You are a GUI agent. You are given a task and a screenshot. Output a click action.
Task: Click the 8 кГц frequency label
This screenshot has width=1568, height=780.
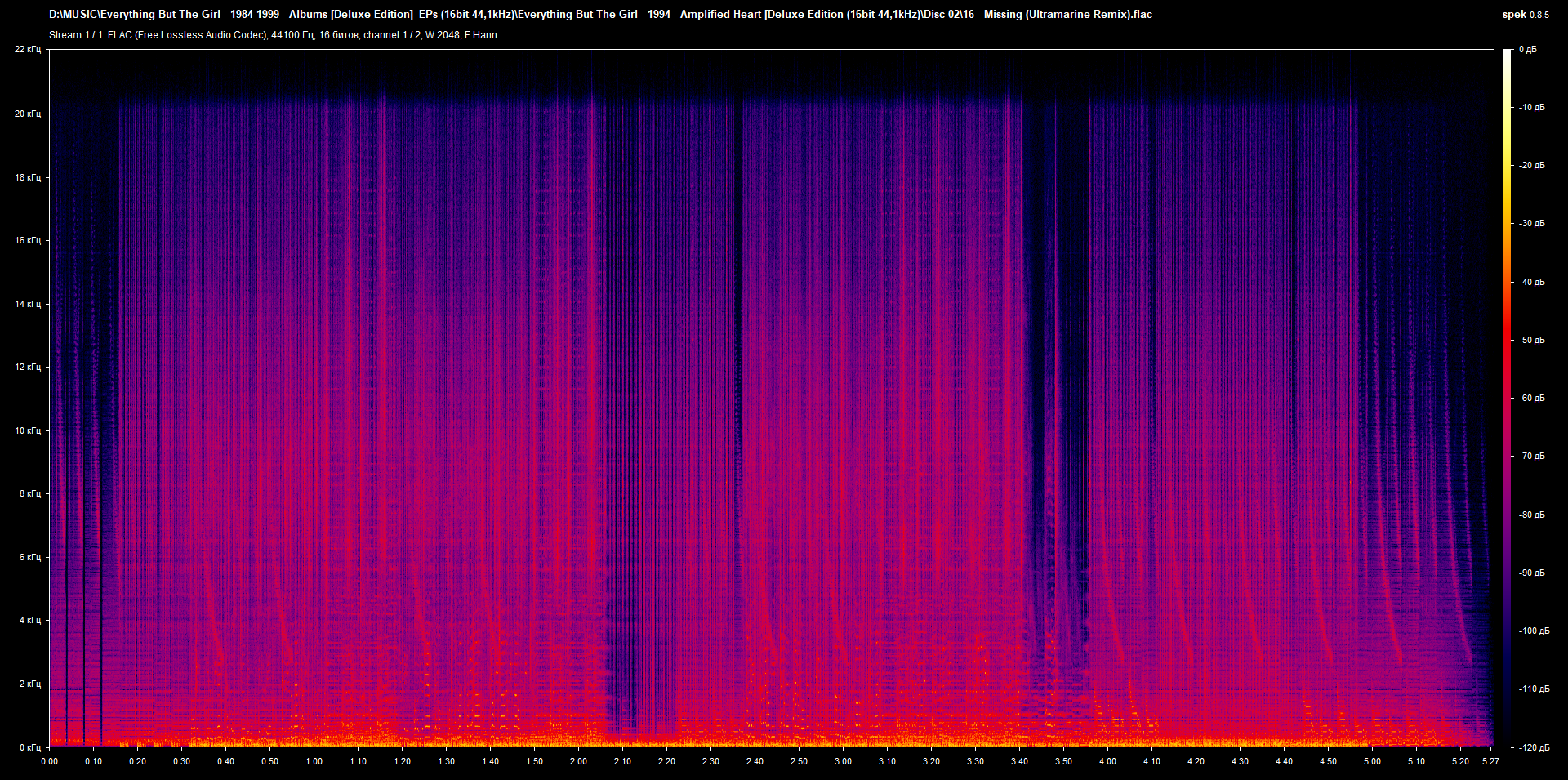pyautogui.click(x=30, y=493)
